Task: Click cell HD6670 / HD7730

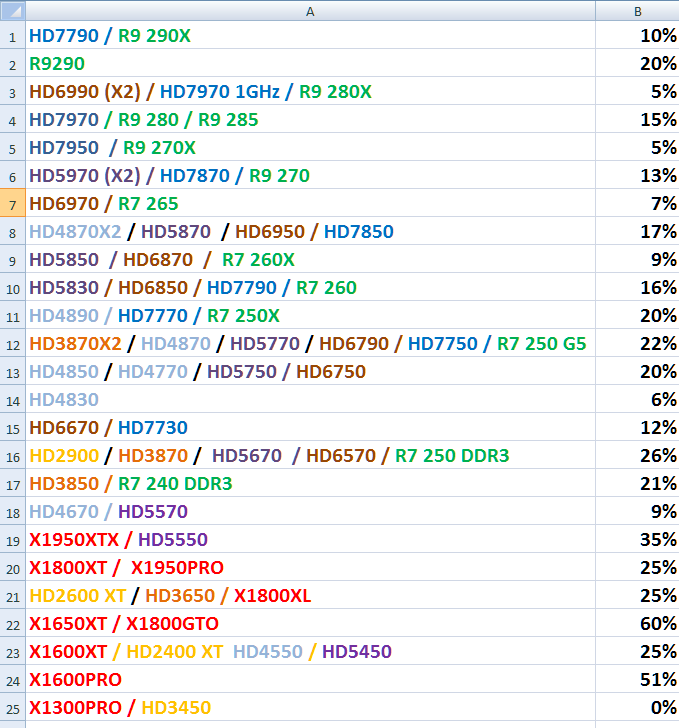Action: pyautogui.click(x=310, y=428)
